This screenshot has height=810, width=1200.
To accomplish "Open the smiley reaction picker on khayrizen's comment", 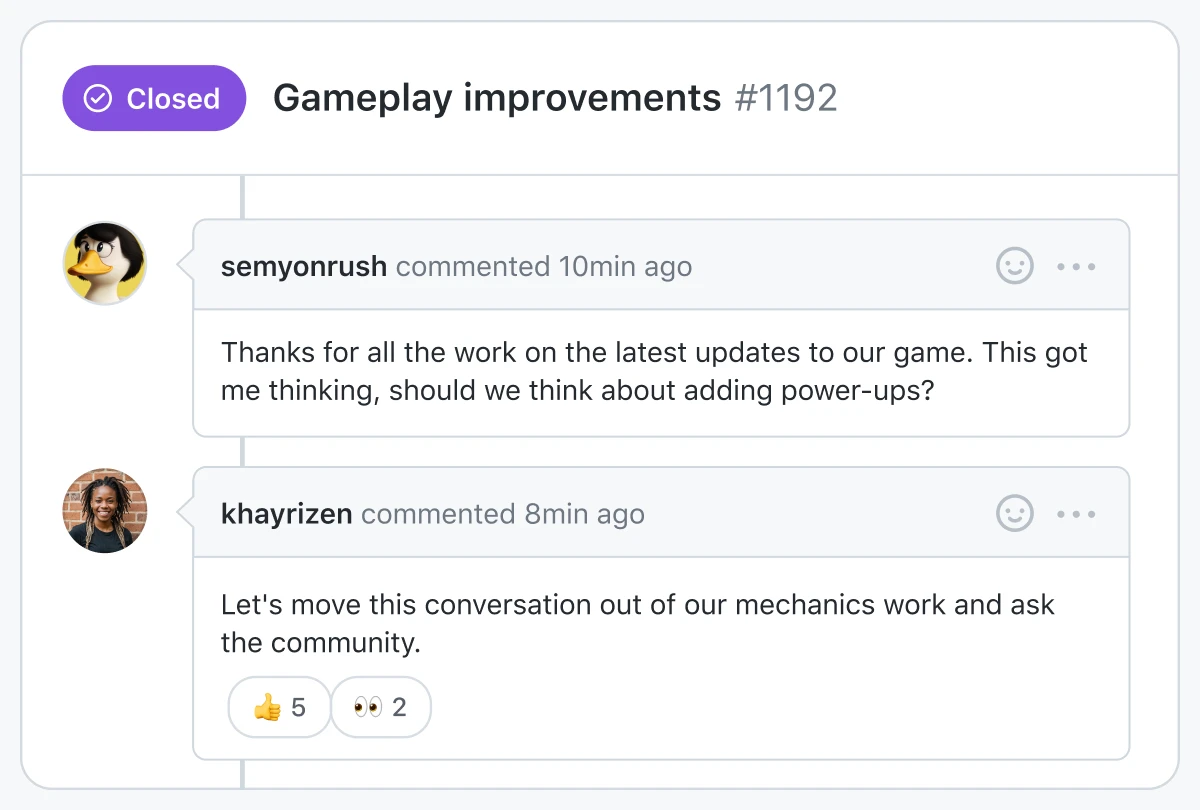I will tap(1014, 514).
